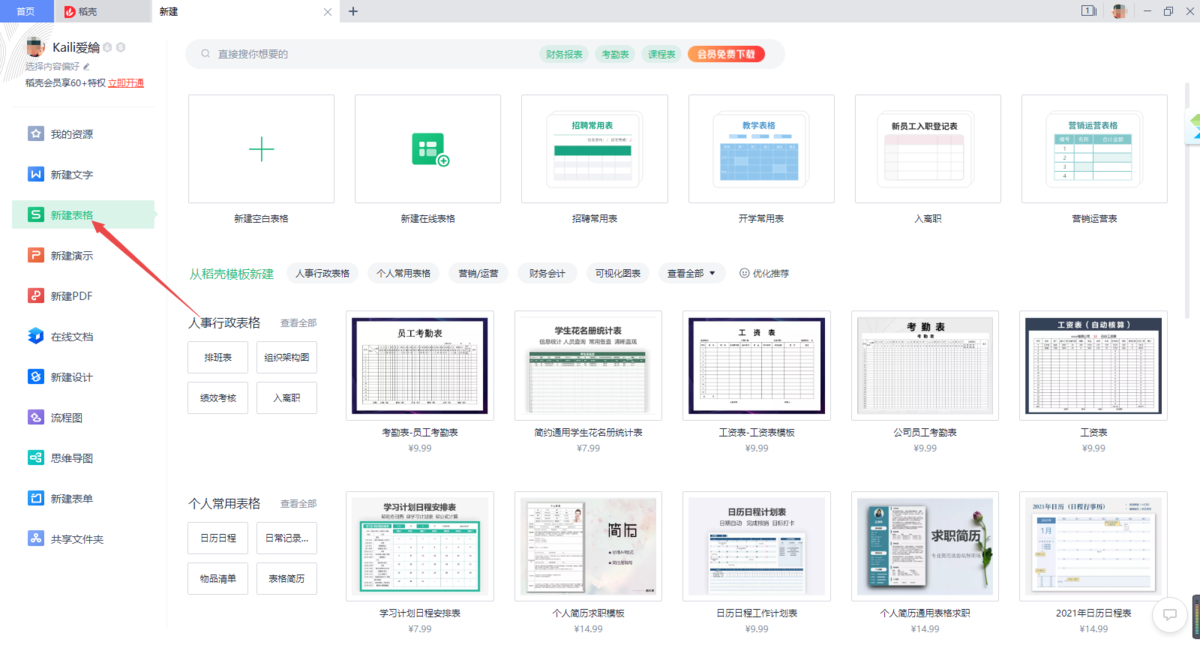1200x645 pixels.
Task: Switch to the 首页 tab
Action: tap(26, 11)
